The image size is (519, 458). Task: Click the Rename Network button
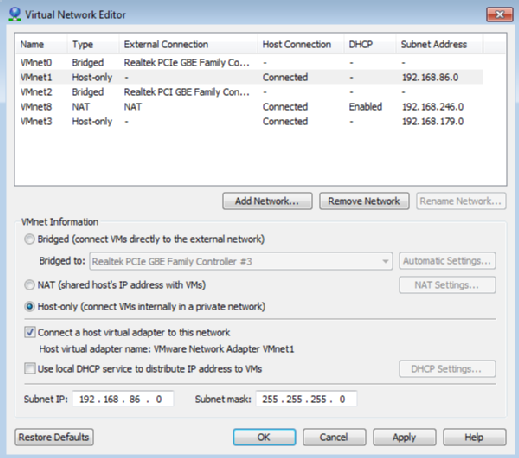[461, 201]
